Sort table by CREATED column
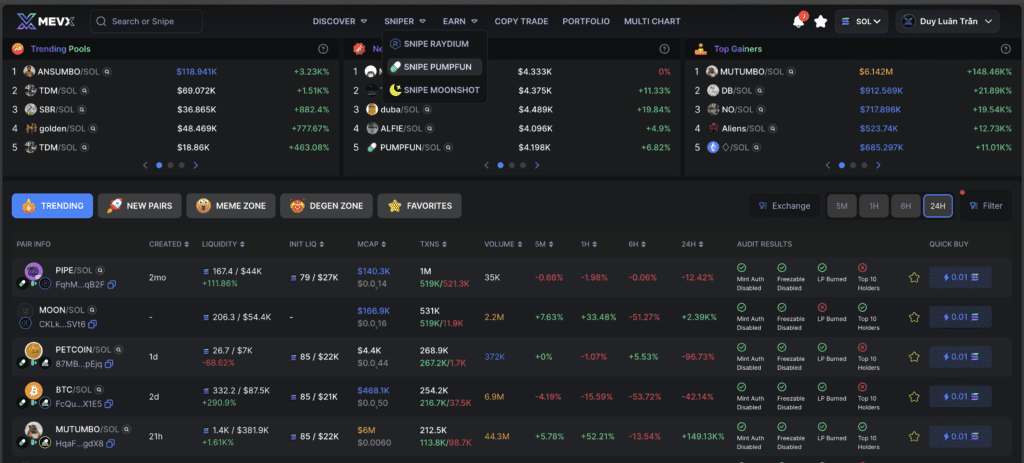The width and height of the screenshot is (1024, 463). [x=168, y=244]
